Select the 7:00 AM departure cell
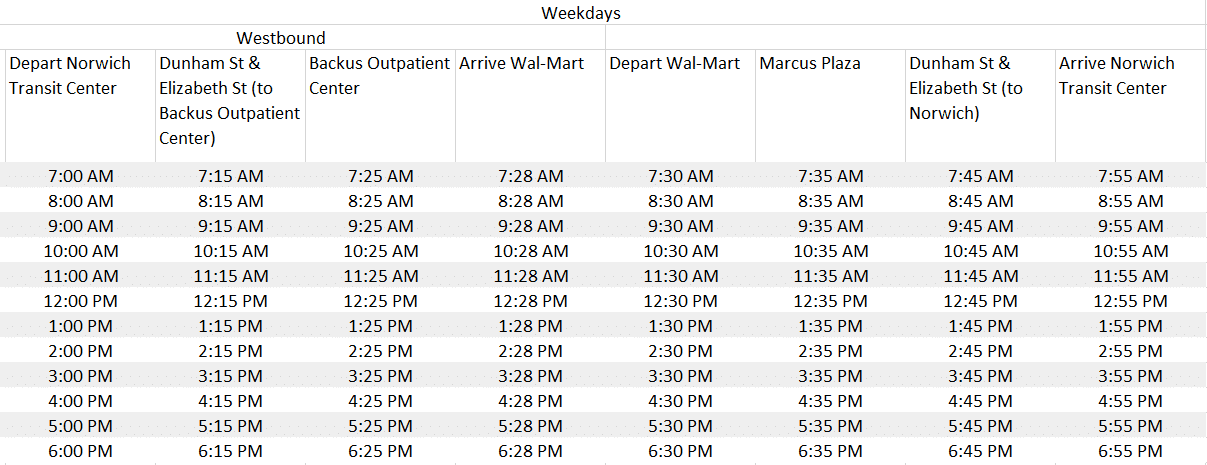This screenshot has width=1207, height=465. (x=80, y=176)
